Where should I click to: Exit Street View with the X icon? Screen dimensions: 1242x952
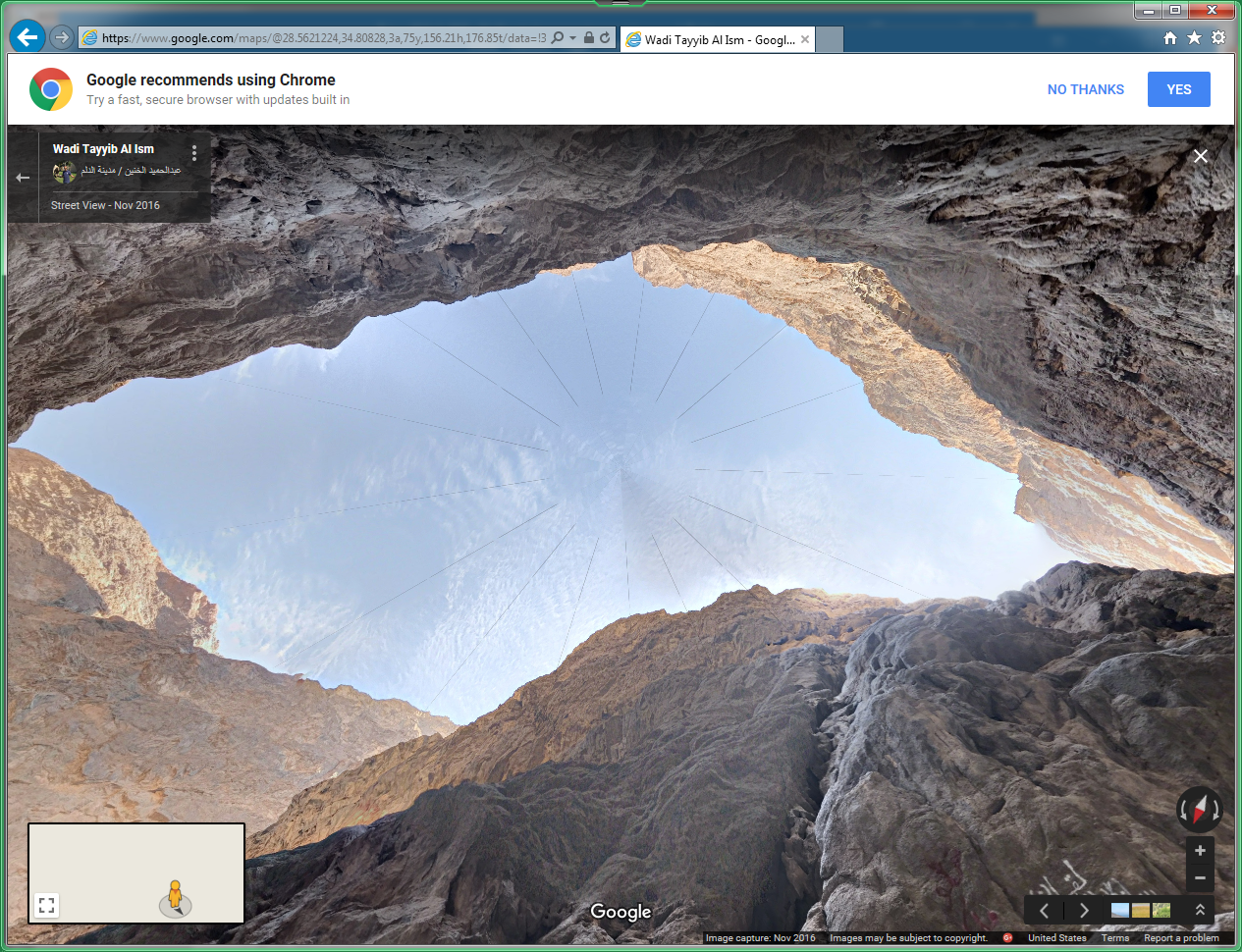click(1200, 156)
